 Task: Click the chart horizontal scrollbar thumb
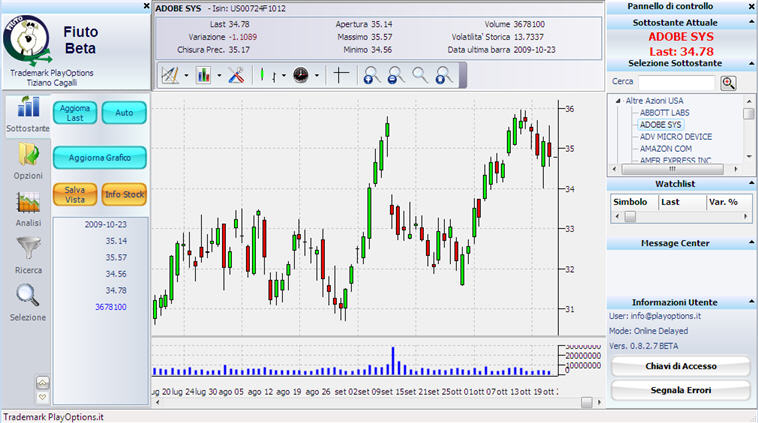click(x=586, y=402)
